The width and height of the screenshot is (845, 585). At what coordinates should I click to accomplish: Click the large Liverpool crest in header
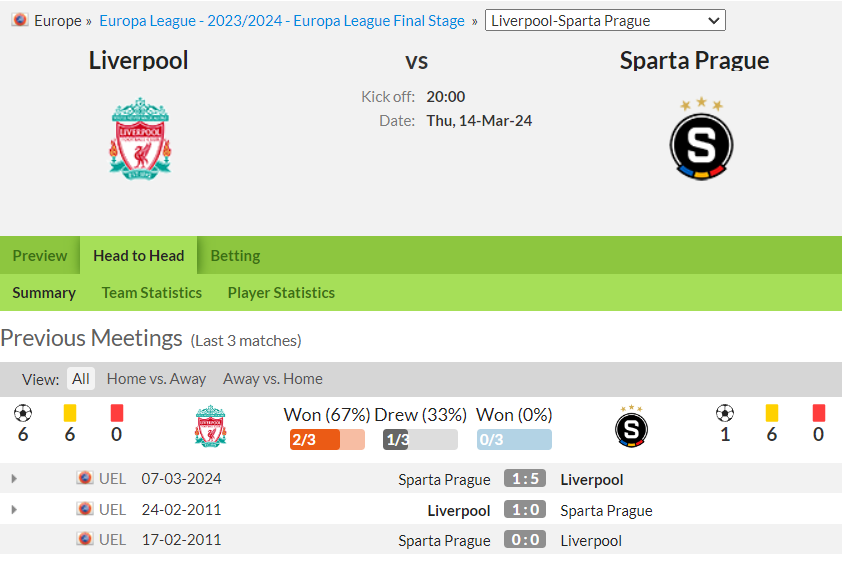point(141,138)
